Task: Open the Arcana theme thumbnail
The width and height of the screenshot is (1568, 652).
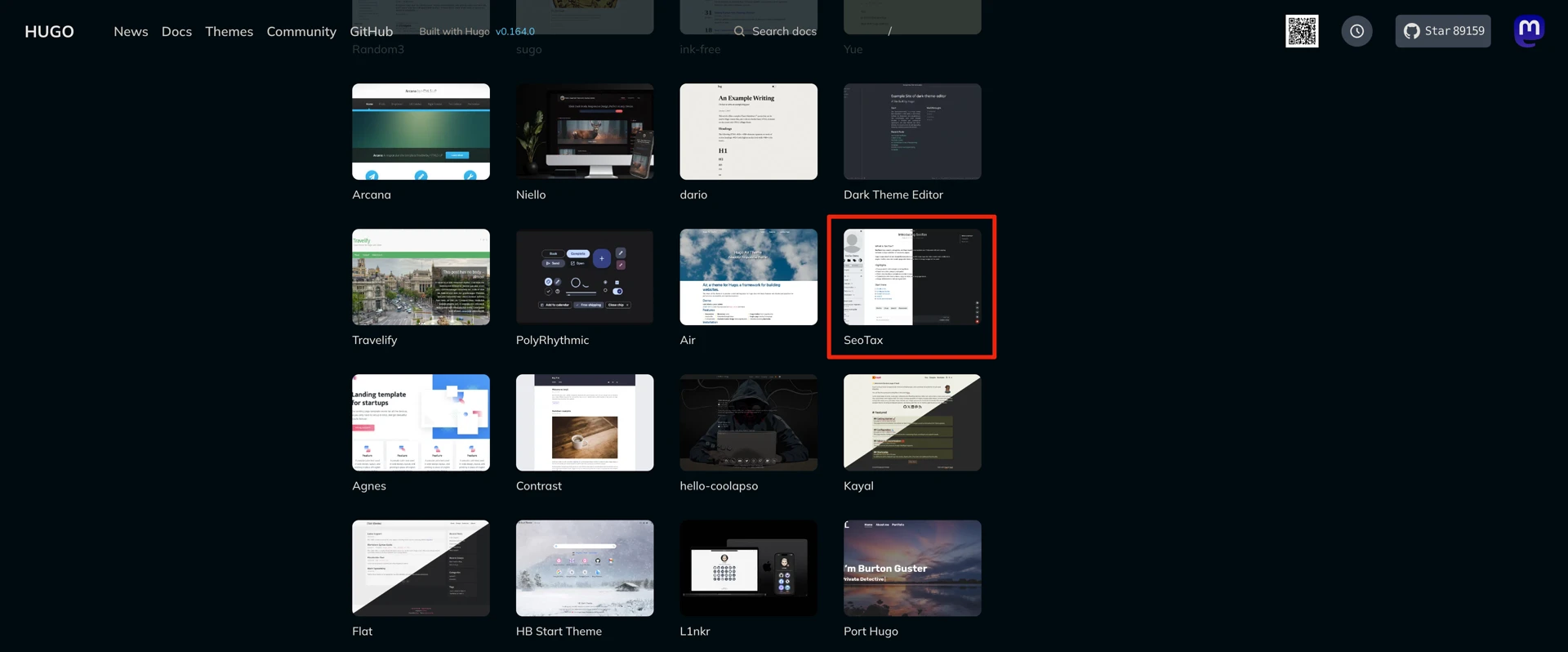Action: (421, 132)
